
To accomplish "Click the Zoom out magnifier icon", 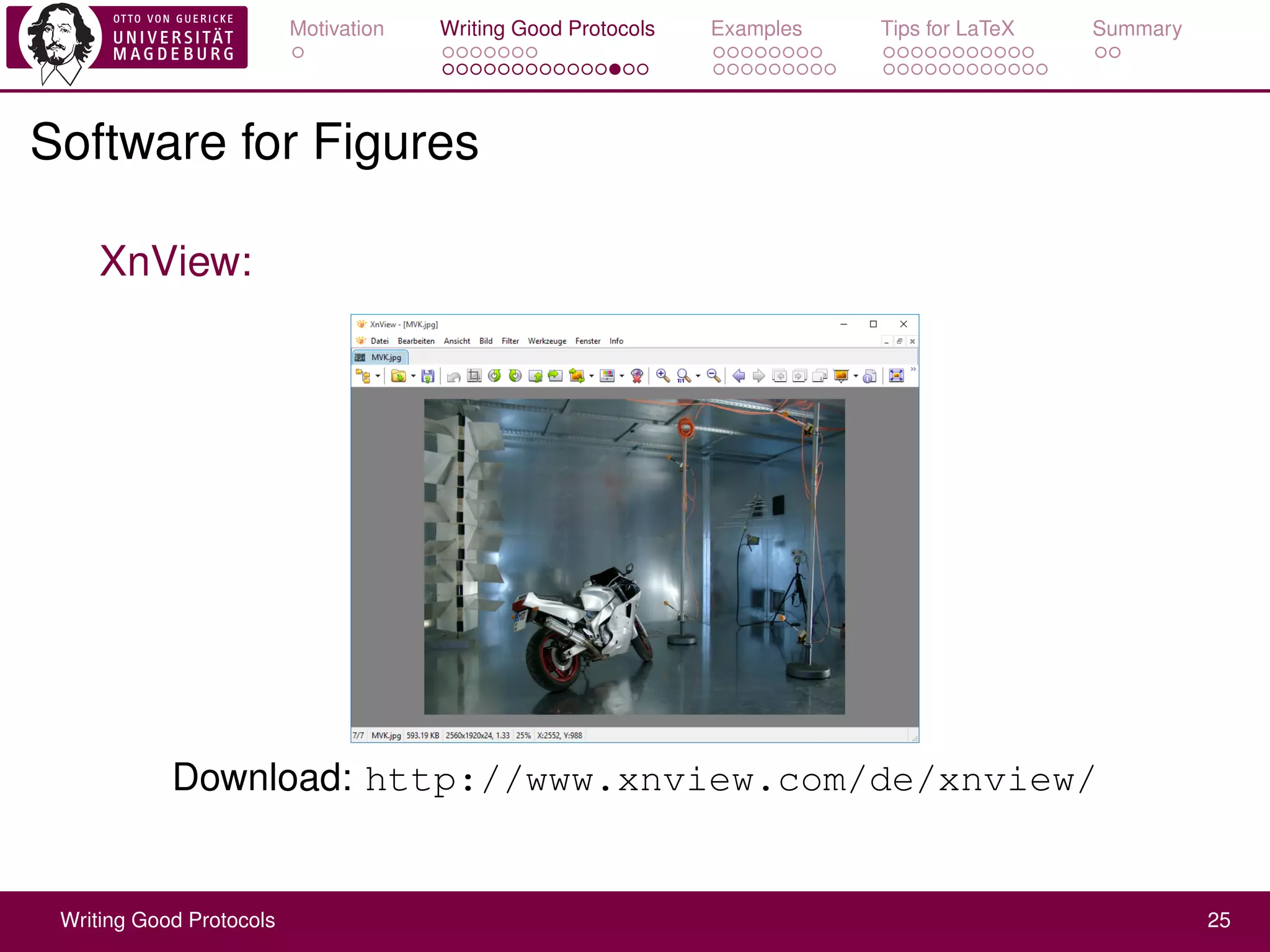I will tap(713, 376).
